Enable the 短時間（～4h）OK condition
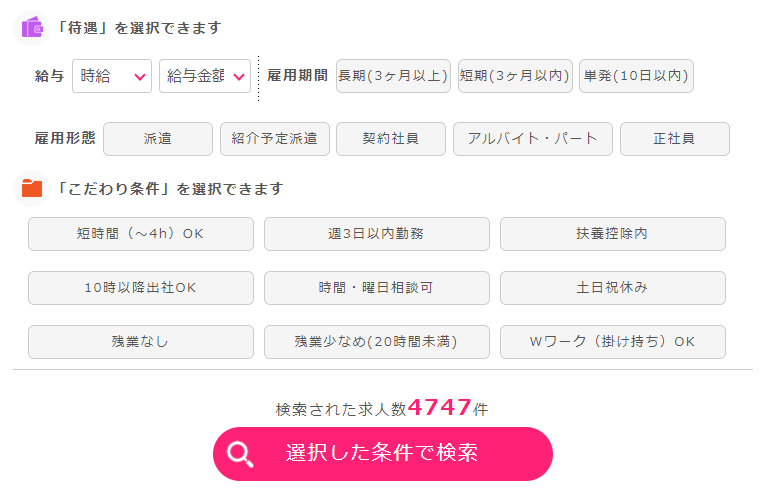Screen dimensions: 772x494 coord(141,234)
